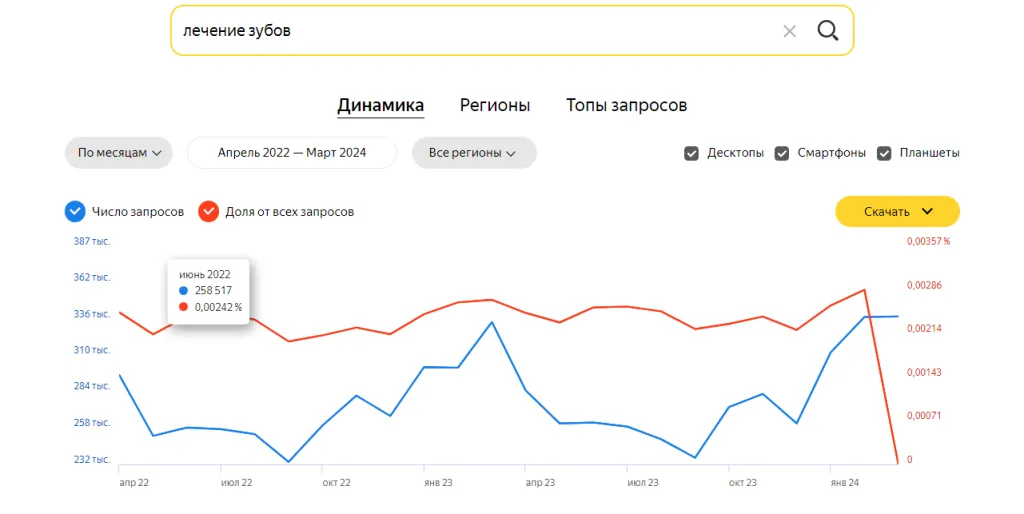Toggle the Смартфоны checkbox

(782, 153)
